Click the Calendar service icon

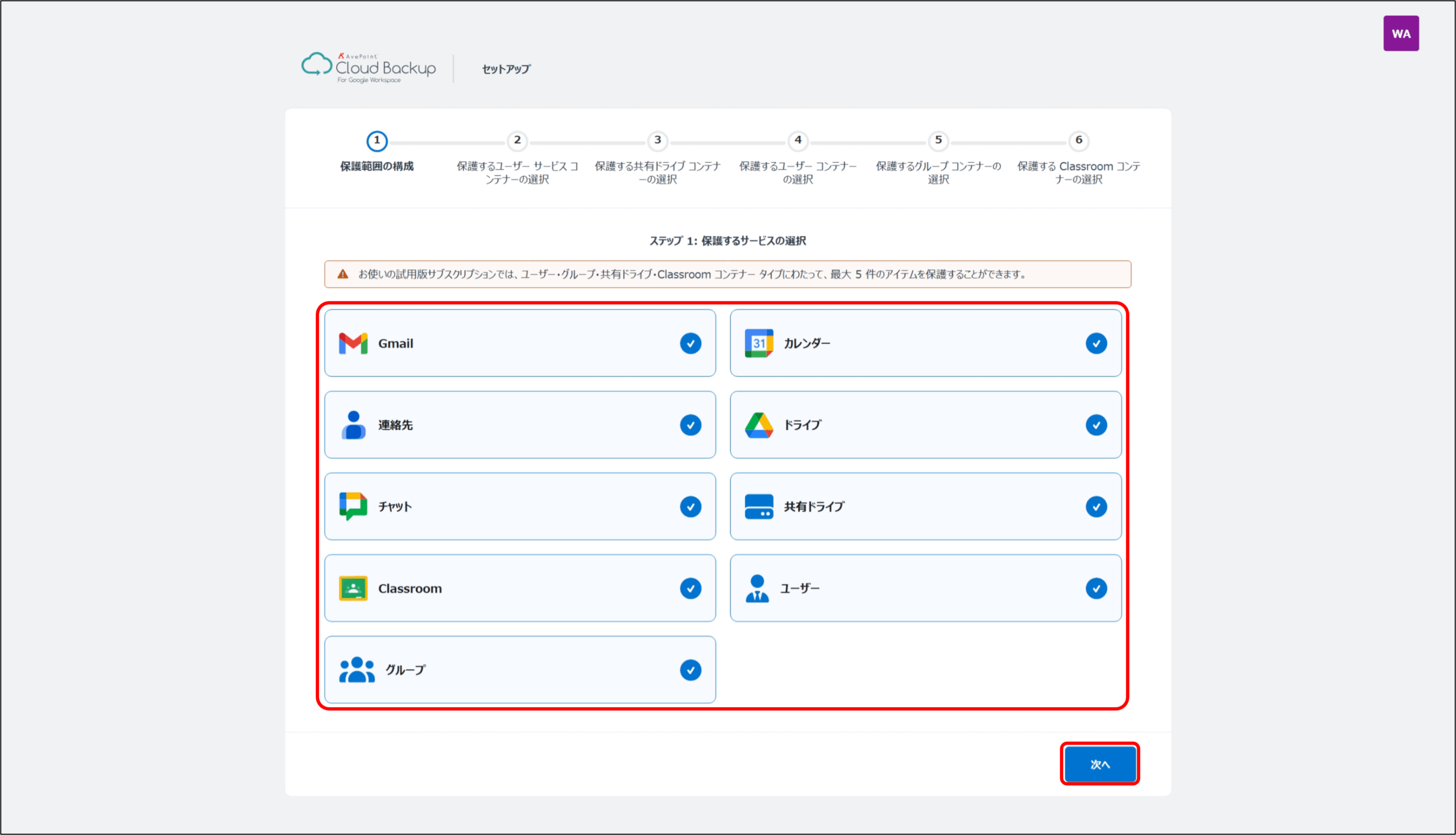(758, 343)
